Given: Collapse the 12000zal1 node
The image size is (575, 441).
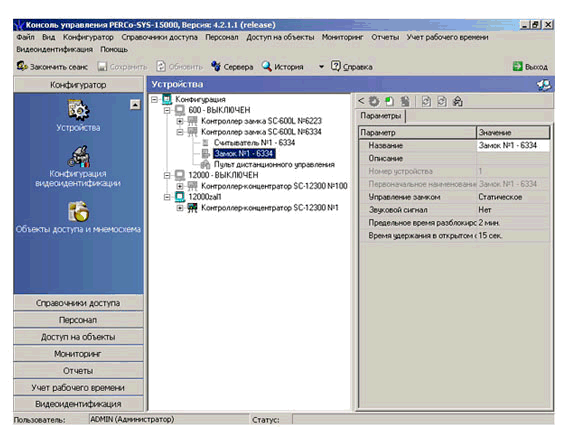Looking at the screenshot, I should (x=167, y=197).
